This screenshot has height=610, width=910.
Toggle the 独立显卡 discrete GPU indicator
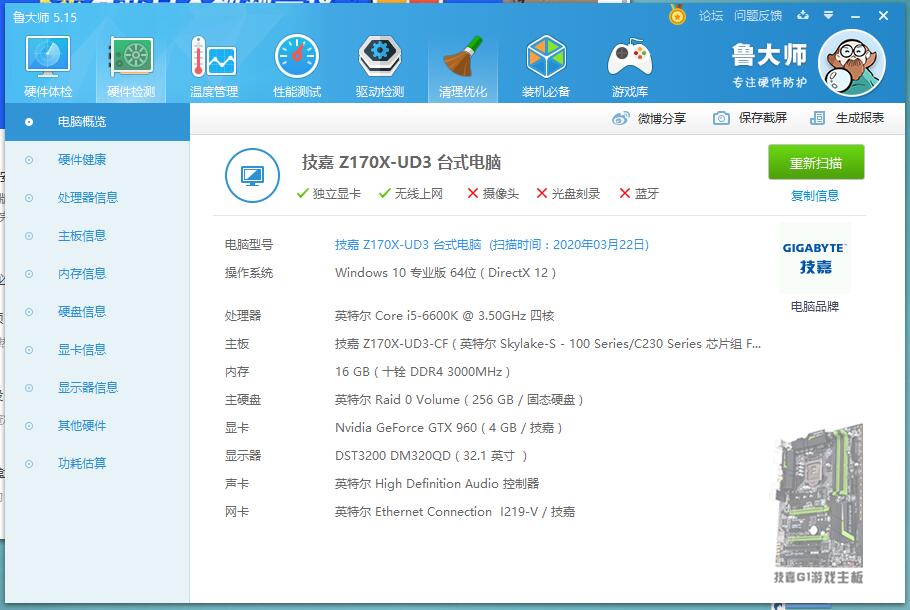click(334, 194)
